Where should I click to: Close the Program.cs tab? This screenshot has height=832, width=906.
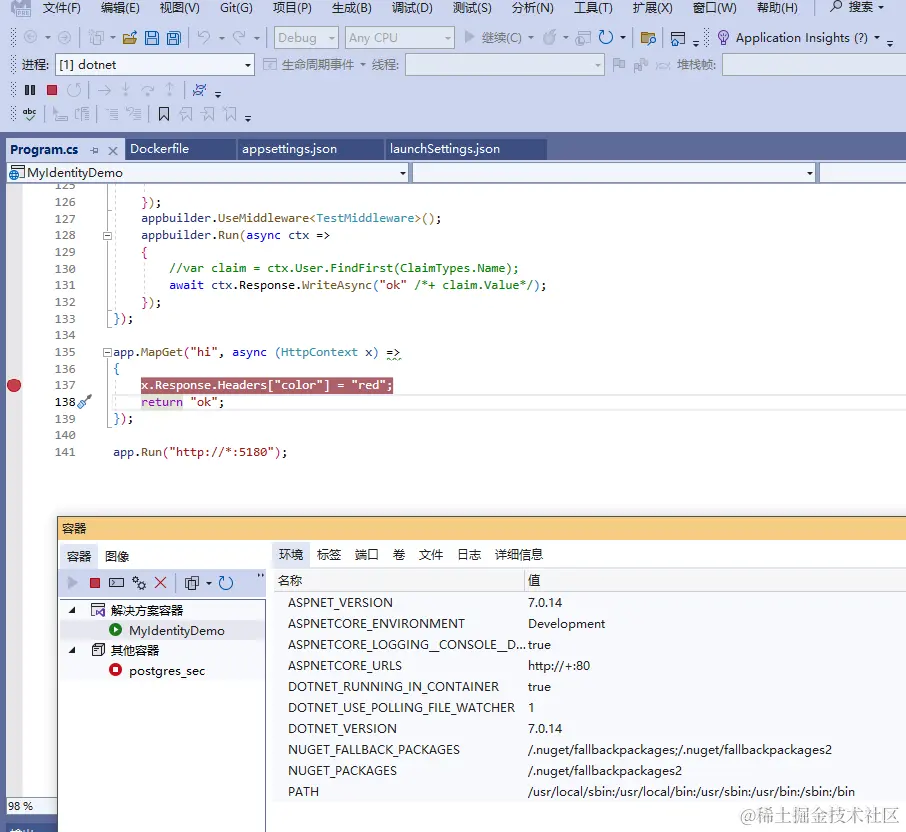pyautogui.click(x=113, y=151)
